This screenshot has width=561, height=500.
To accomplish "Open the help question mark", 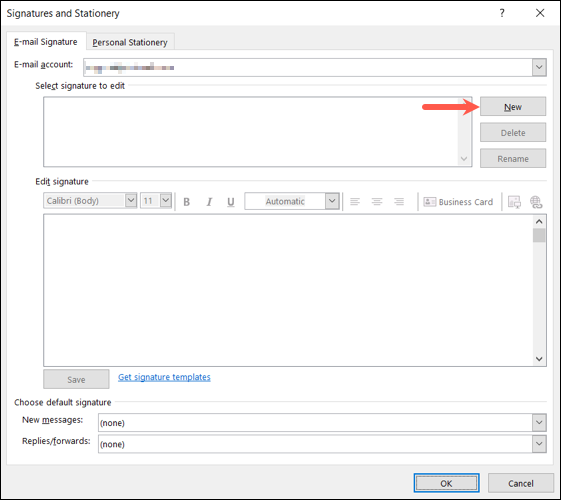I will [502, 13].
